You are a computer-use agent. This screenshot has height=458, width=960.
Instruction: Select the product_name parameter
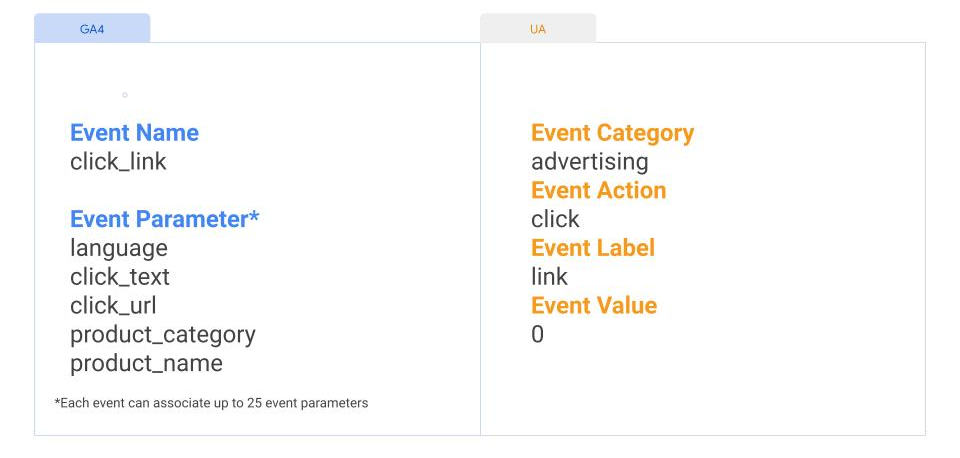pyautogui.click(x=146, y=364)
